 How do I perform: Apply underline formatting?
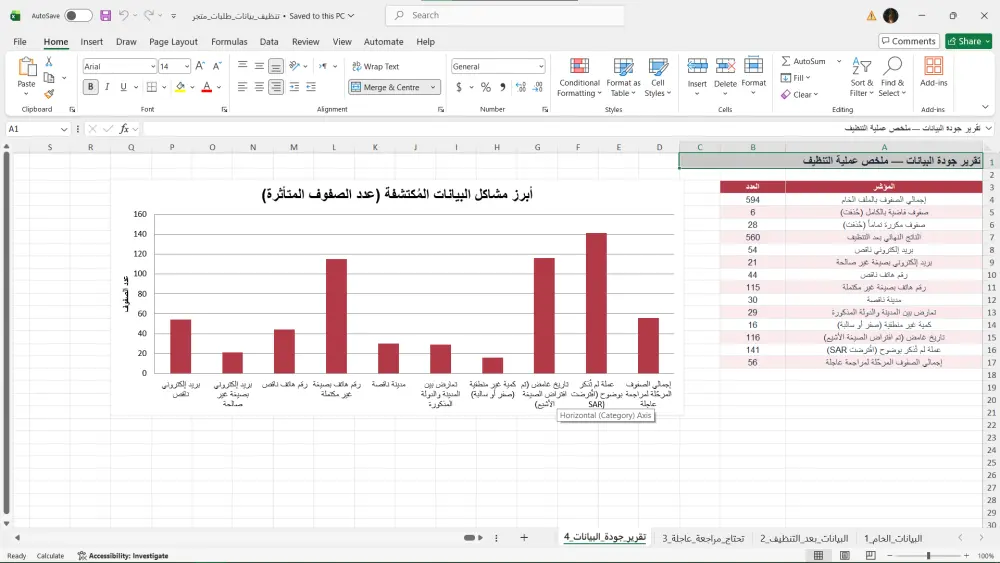[x=123, y=87]
